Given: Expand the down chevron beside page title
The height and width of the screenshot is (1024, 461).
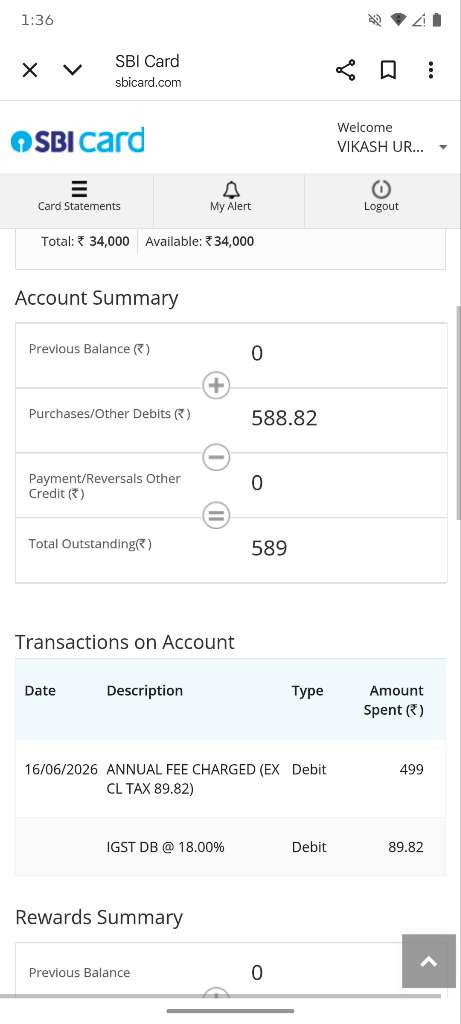Looking at the screenshot, I should pos(72,70).
